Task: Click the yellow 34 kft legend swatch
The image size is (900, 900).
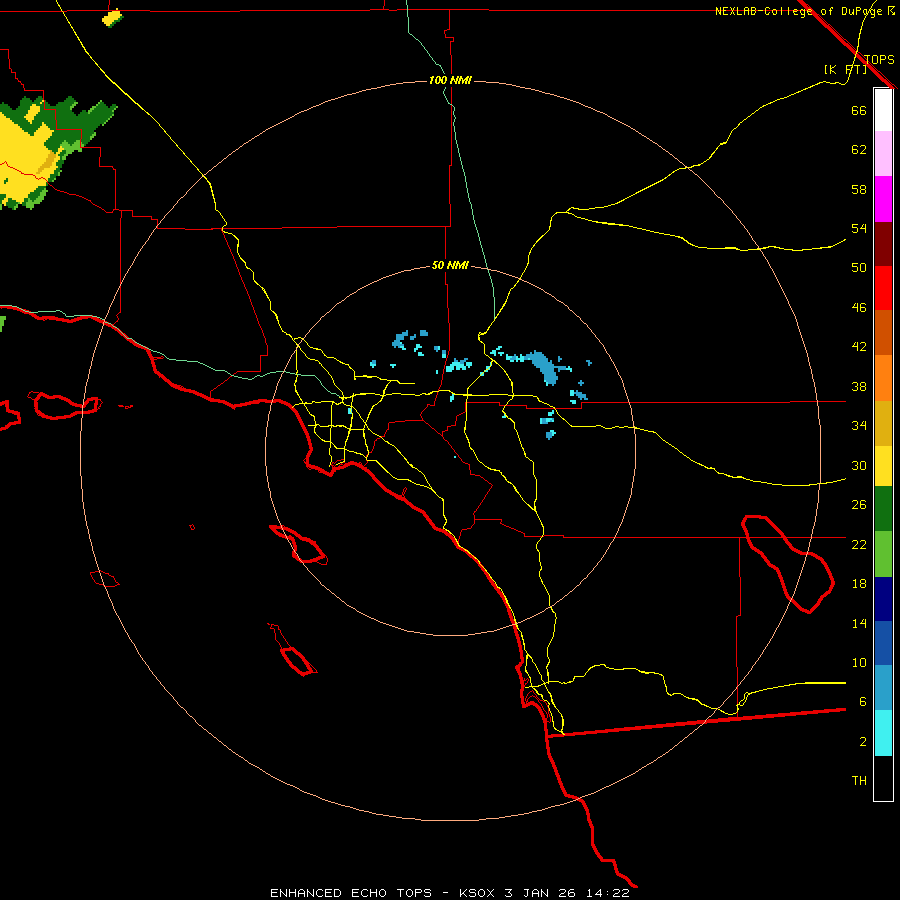Action: 883,466
